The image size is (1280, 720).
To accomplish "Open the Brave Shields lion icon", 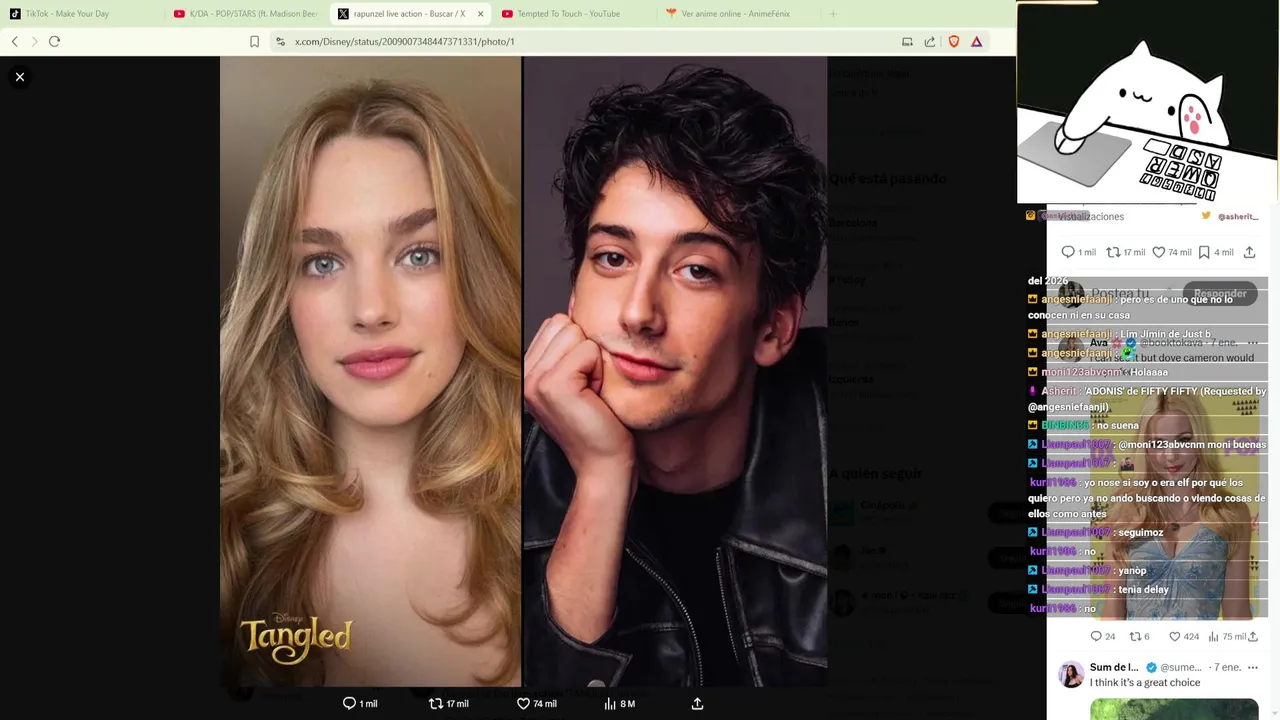I will point(953,41).
